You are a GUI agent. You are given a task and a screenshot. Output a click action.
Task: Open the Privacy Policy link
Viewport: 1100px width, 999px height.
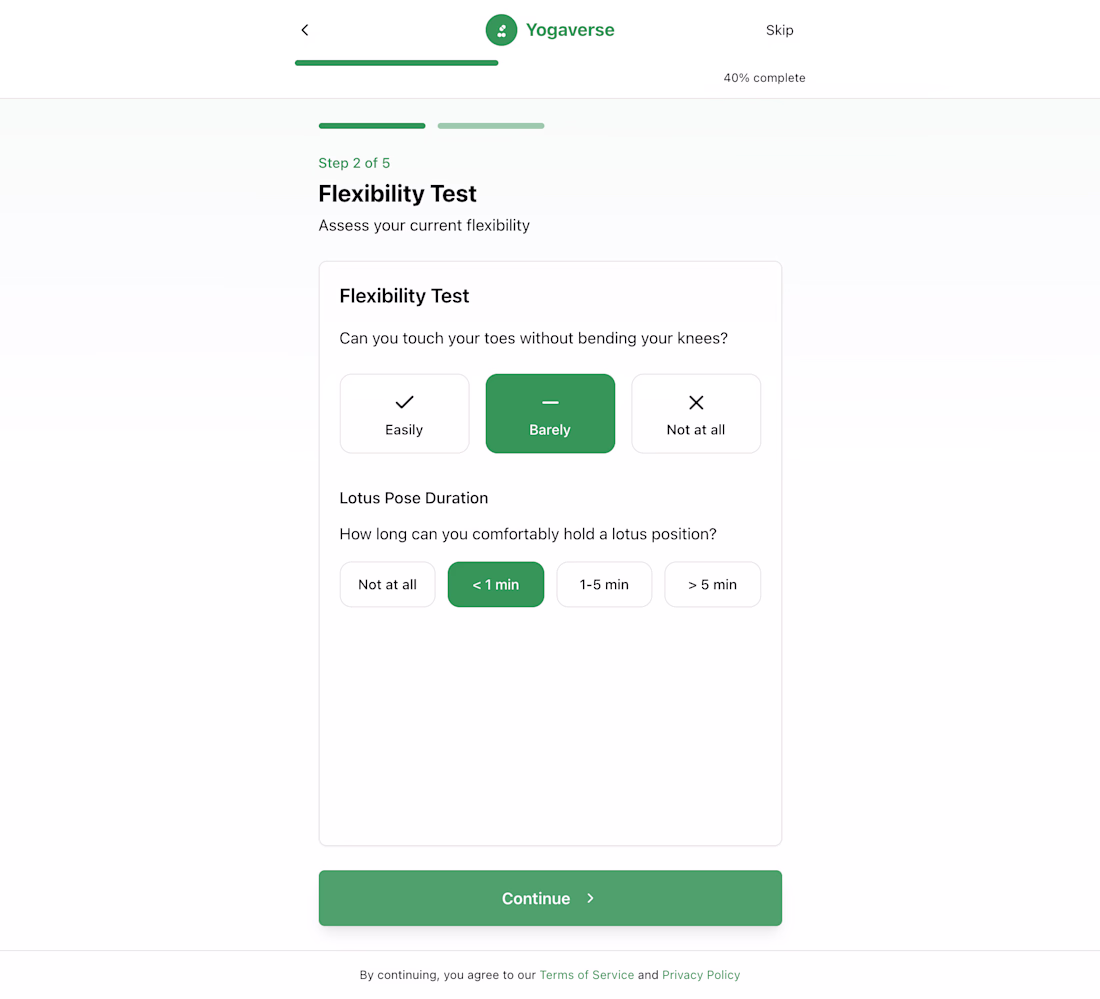coord(701,975)
